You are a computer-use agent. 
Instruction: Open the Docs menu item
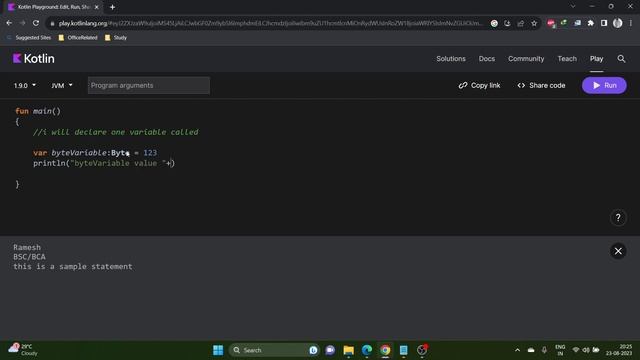tap(487, 59)
